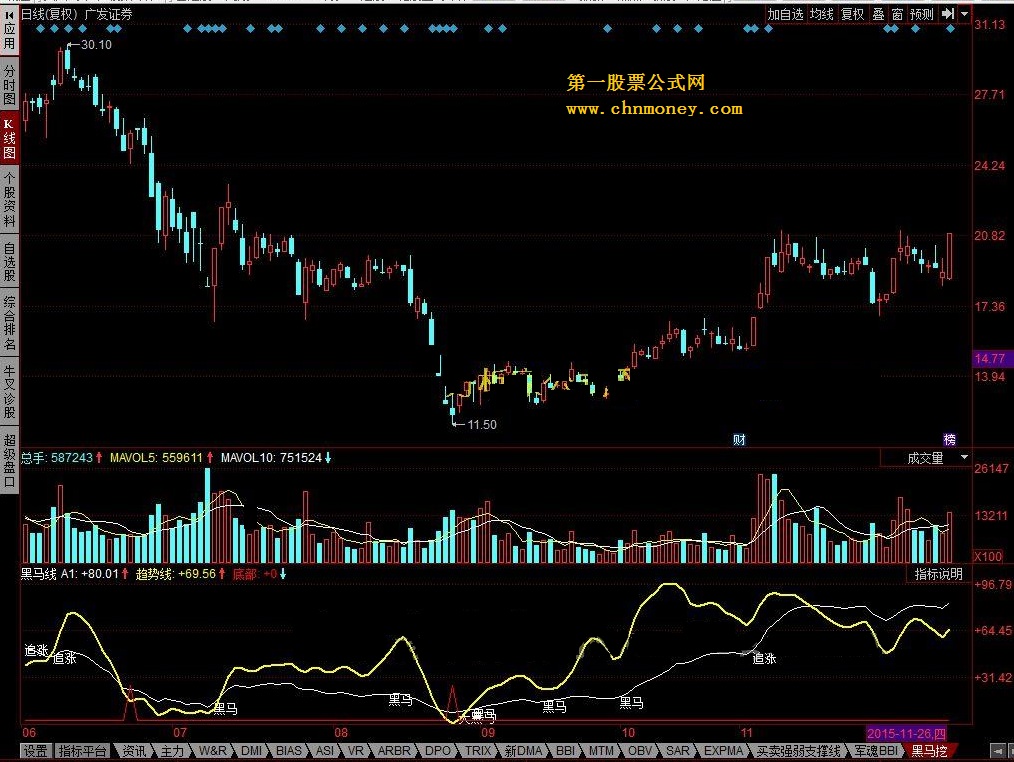This screenshot has height=762, width=1014.
Task: Click the 底部 +0 value
Action: pos(255,574)
